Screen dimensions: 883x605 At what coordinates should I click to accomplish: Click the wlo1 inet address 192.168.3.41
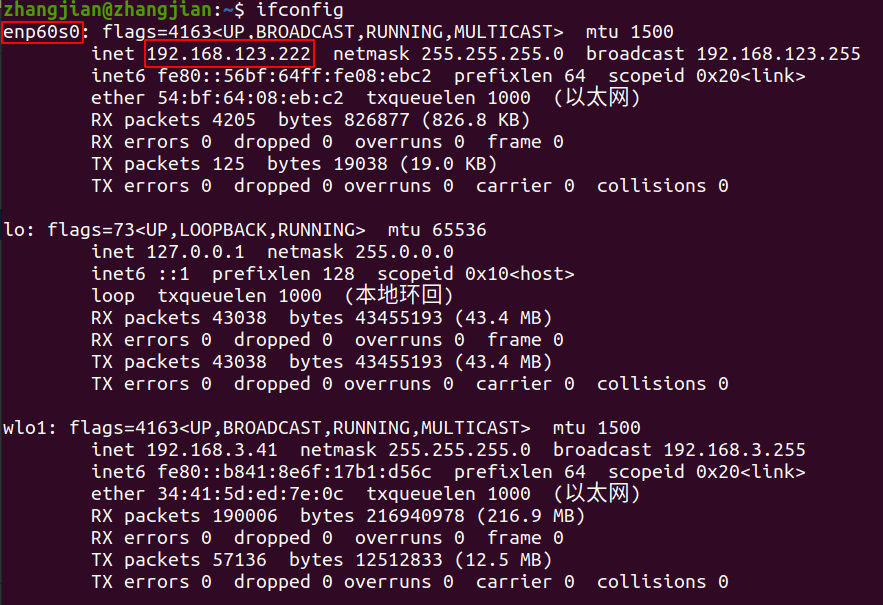[x=212, y=450]
